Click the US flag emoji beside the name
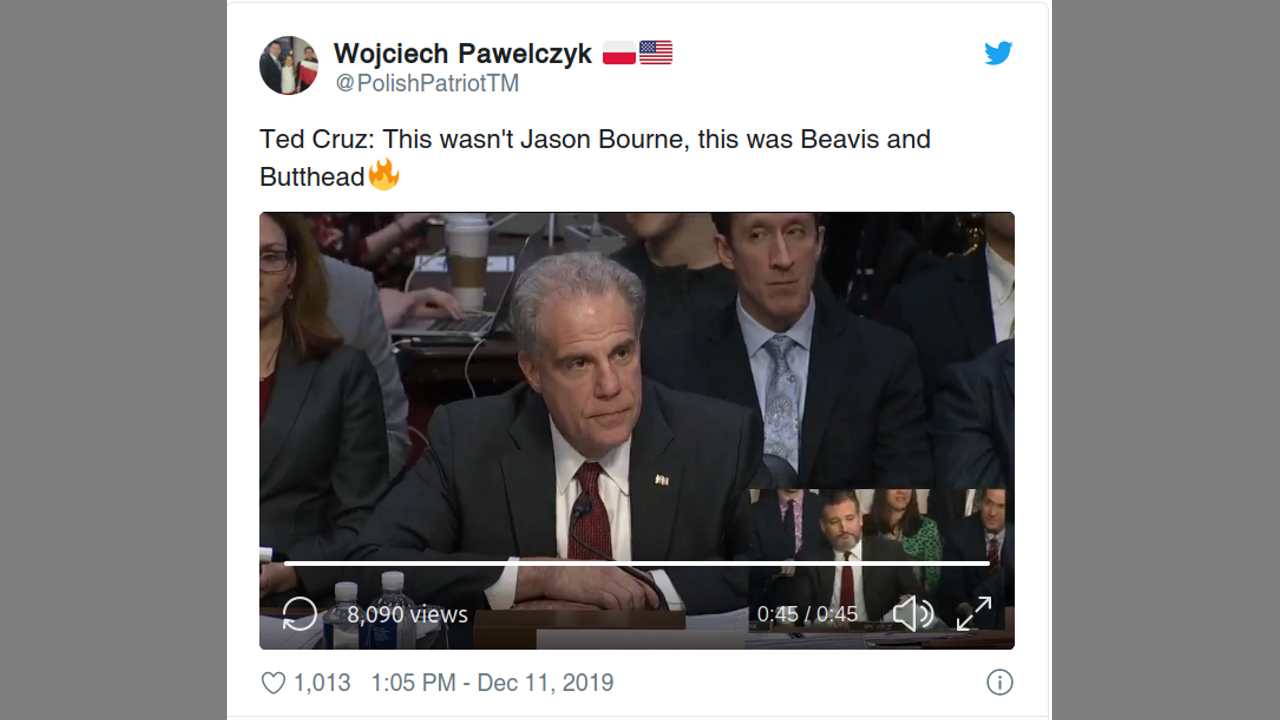The height and width of the screenshot is (720, 1280). pos(656,53)
